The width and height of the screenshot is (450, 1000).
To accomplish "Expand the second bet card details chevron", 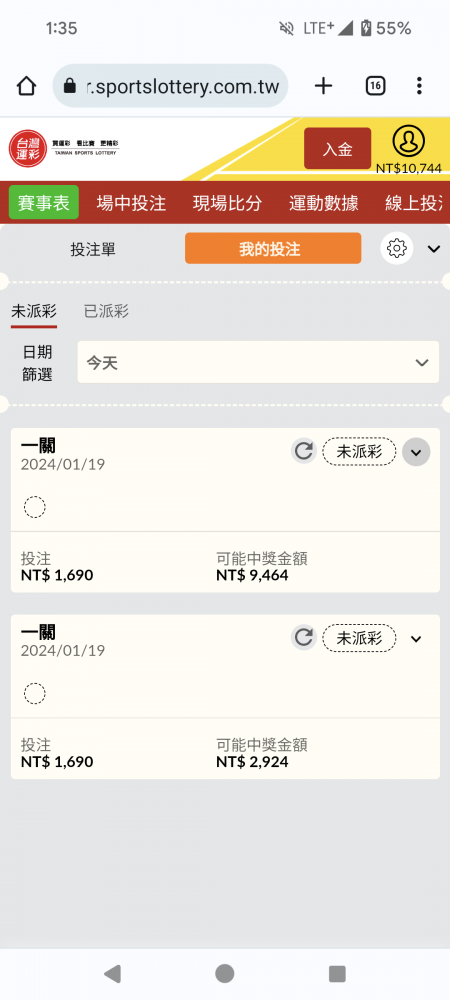I will click(416, 638).
